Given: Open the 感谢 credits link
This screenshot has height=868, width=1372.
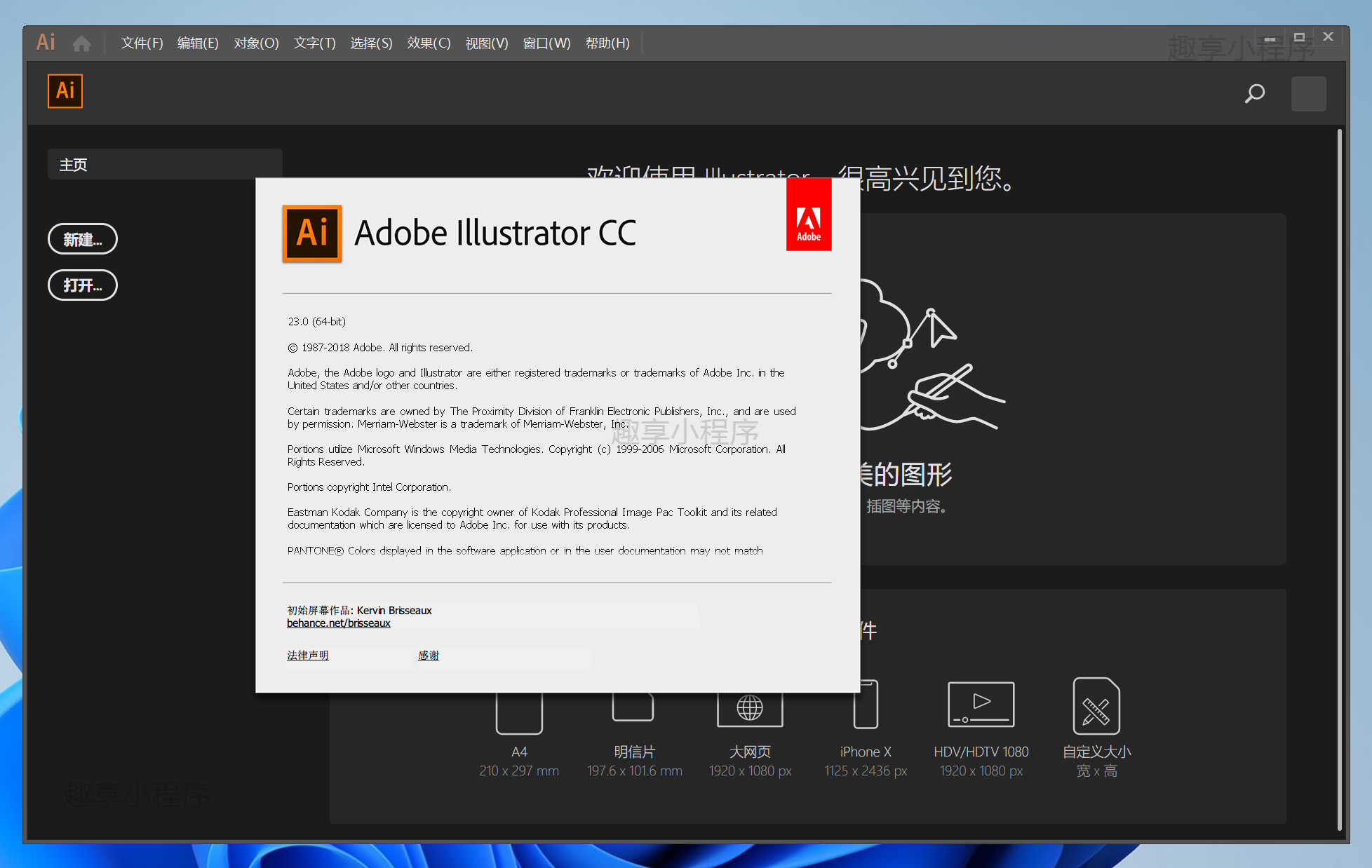Looking at the screenshot, I should pos(428,655).
